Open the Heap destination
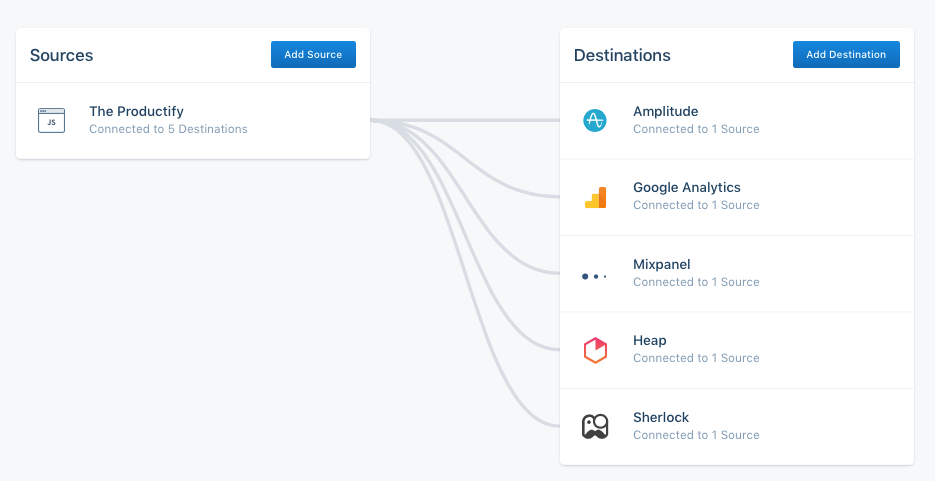935x481 pixels. [x=649, y=341]
